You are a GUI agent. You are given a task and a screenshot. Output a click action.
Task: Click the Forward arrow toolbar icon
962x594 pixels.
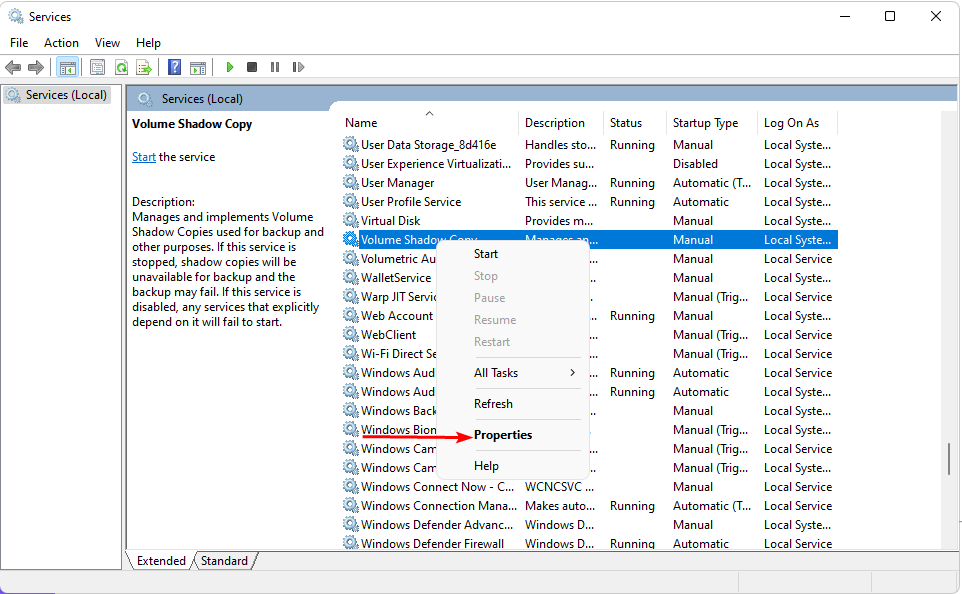pyautogui.click(x=36, y=67)
